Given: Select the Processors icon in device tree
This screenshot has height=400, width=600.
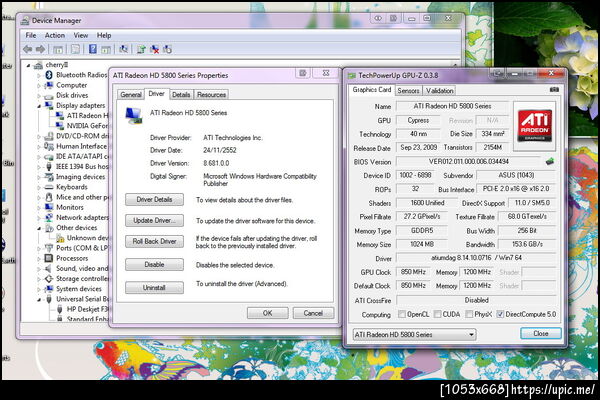Looking at the screenshot, I should pyautogui.click(x=49, y=258).
